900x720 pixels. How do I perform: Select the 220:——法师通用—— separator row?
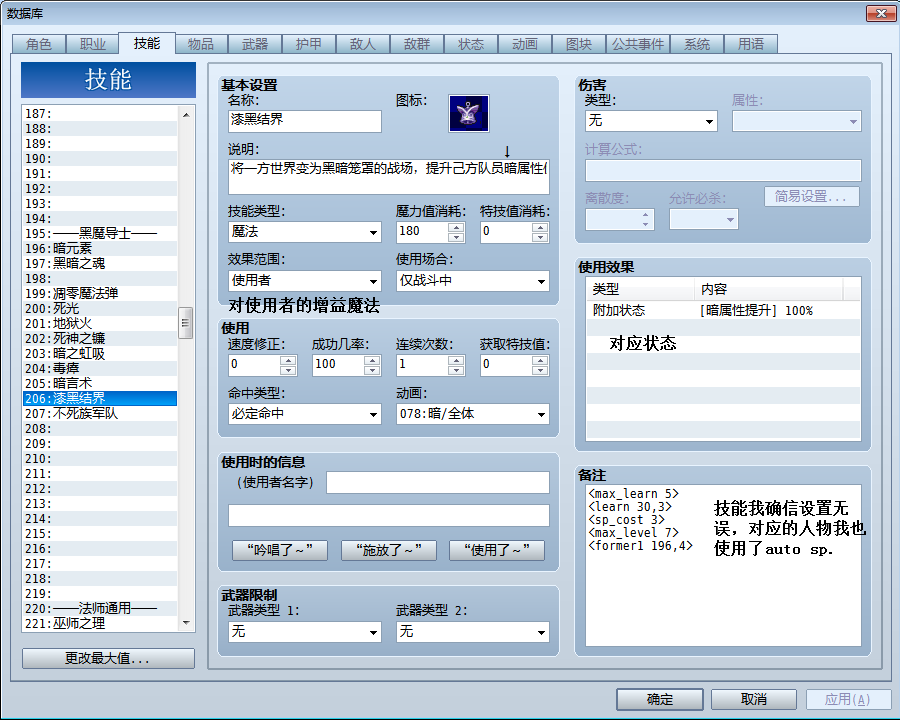coord(100,609)
